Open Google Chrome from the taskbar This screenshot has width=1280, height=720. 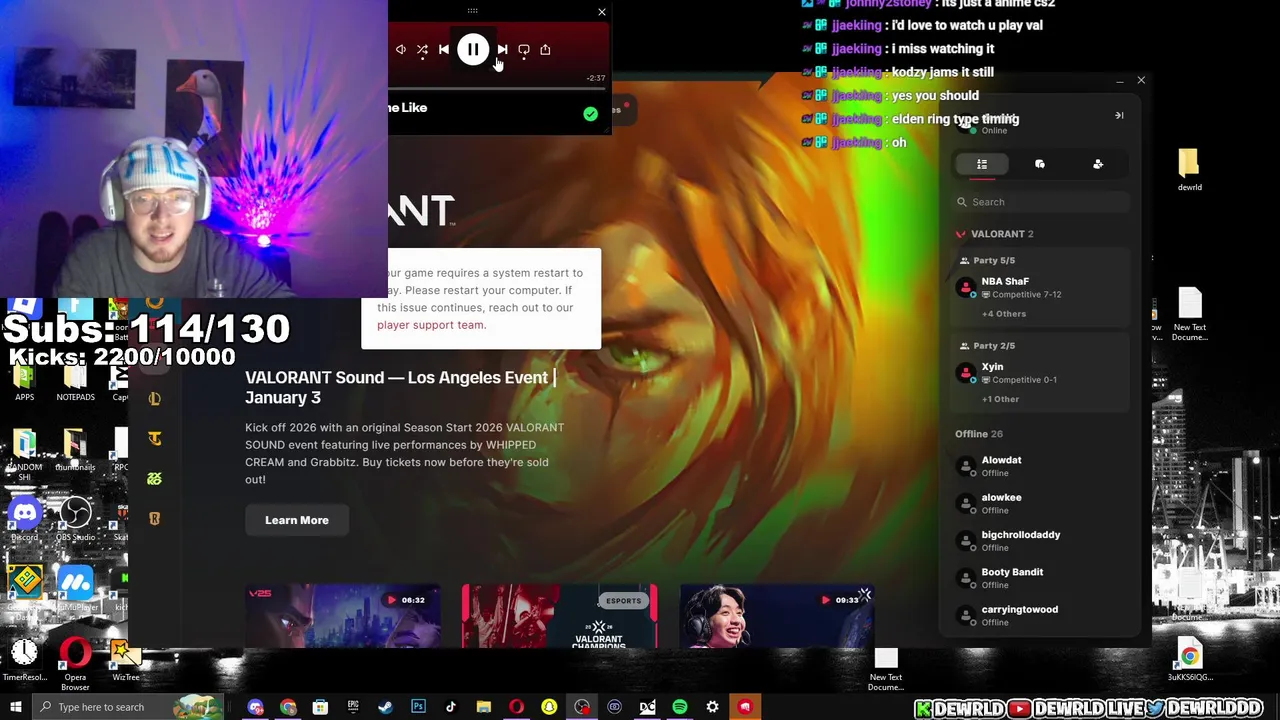click(x=288, y=707)
